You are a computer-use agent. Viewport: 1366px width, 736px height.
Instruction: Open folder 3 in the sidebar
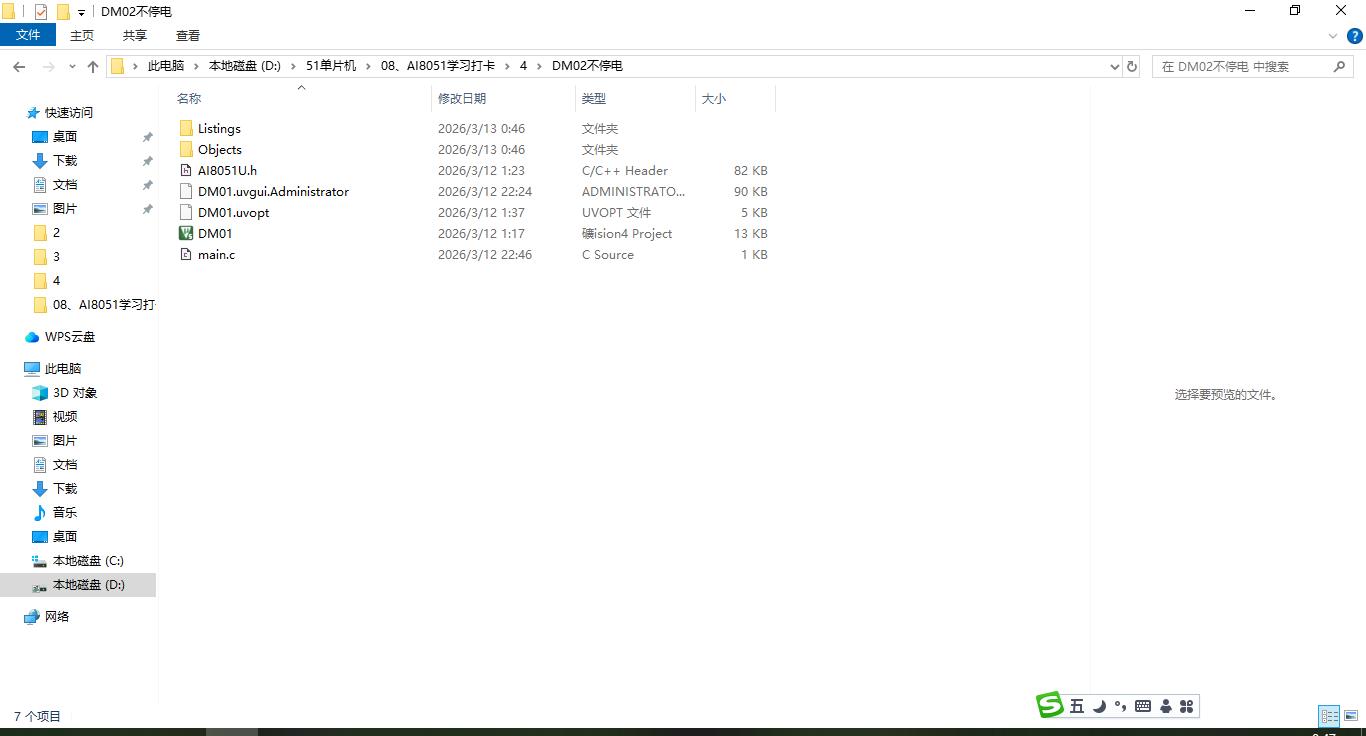(x=56, y=257)
